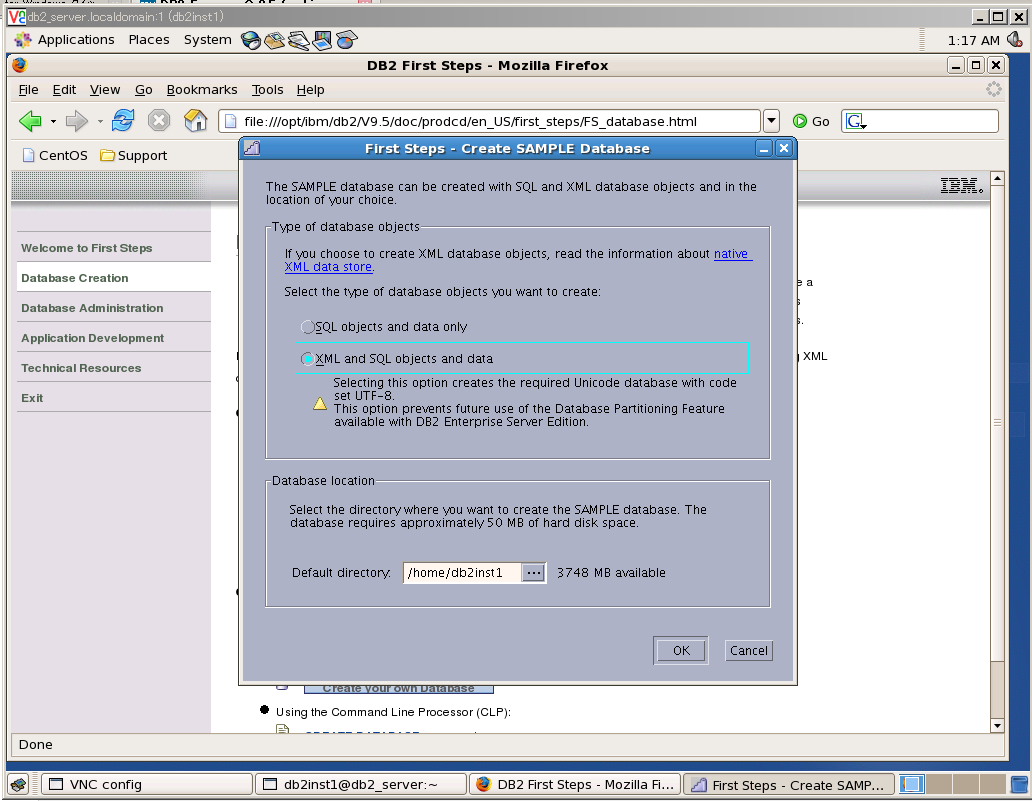Go to the Firefox home page

point(195,120)
